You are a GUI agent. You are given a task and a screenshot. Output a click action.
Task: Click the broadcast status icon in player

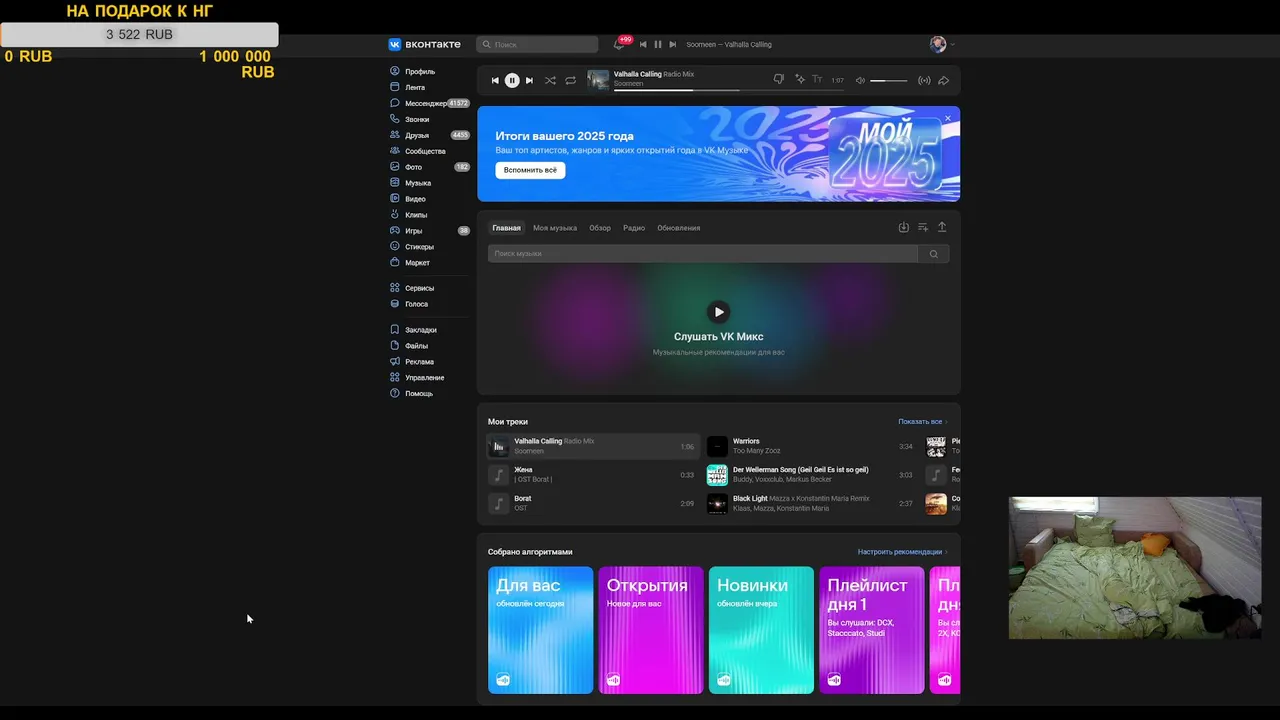click(924, 81)
